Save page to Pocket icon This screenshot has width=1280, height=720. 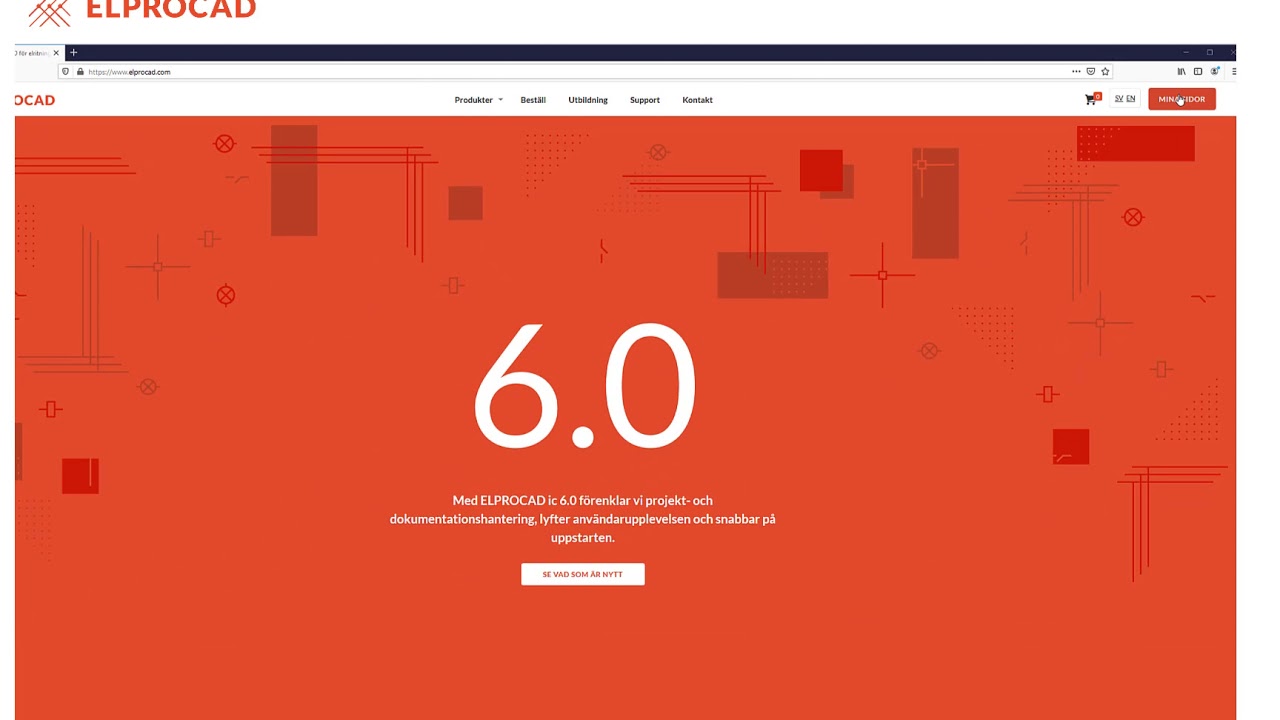click(1091, 72)
